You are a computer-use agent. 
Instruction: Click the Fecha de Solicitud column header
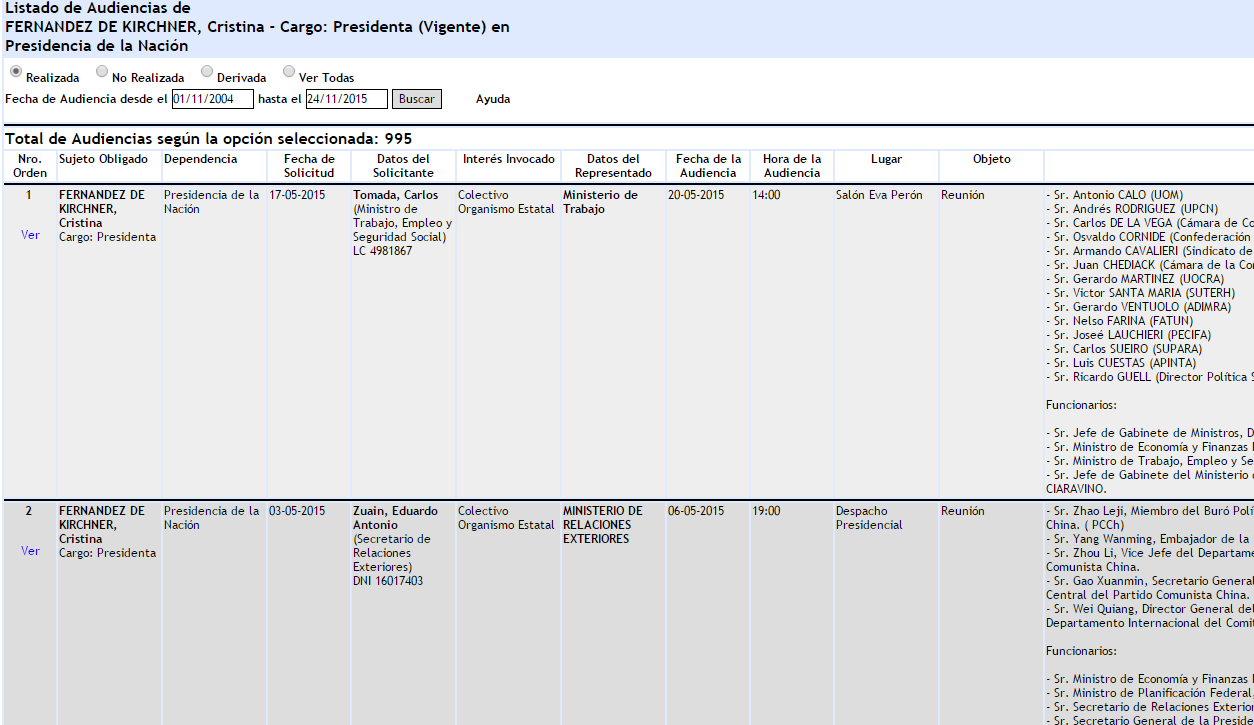click(309, 166)
